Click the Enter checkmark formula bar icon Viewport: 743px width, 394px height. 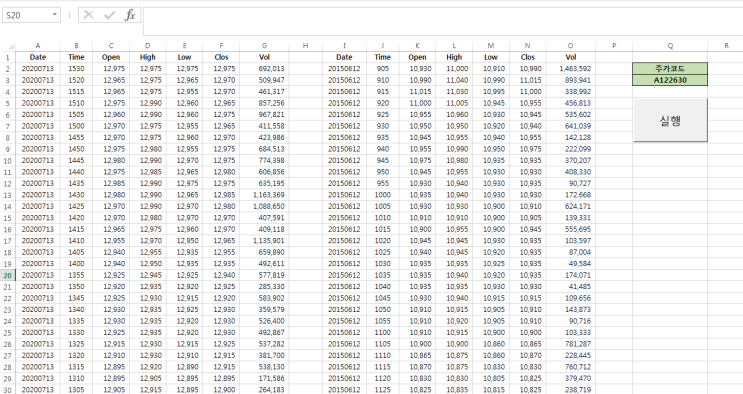click(109, 15)
